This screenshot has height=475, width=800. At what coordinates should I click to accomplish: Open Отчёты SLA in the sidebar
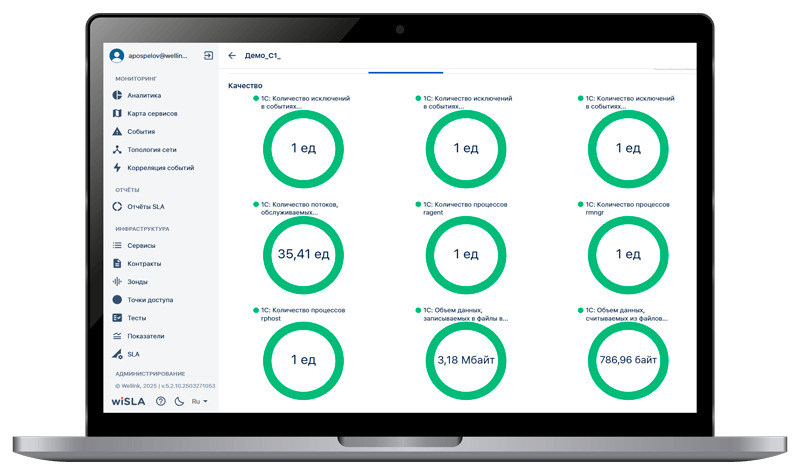click(x=146, y=207)
